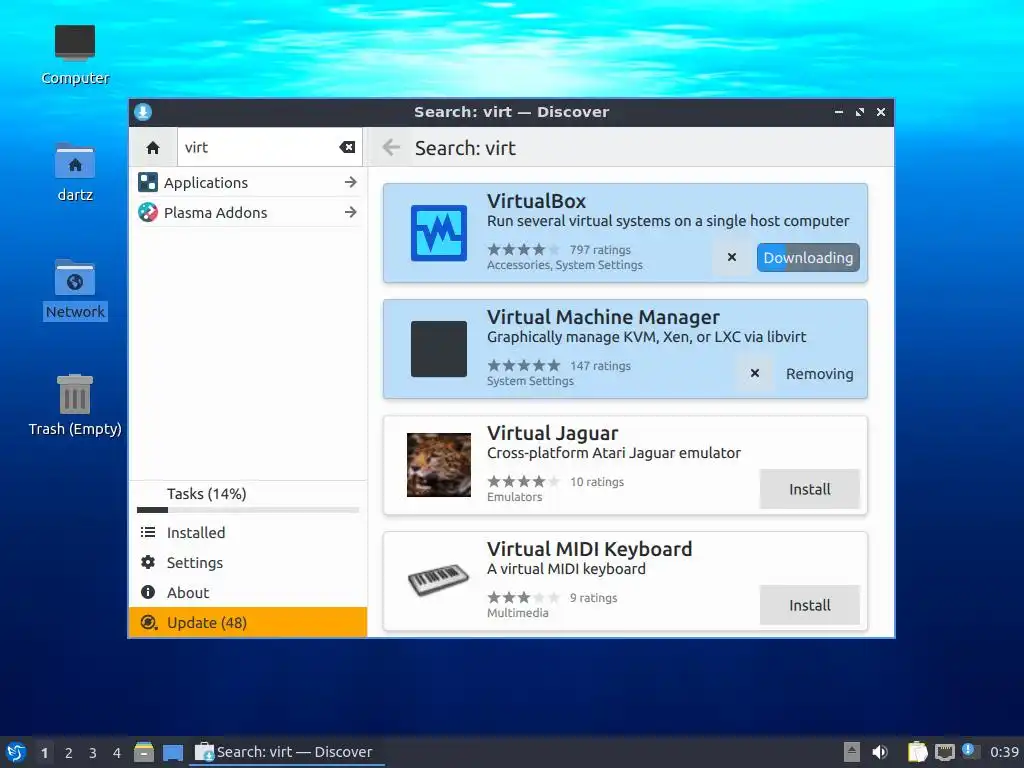Screen dimensions: 1024x768
Task: Open the Virtual MIDI Keyboard title
Action: (590, 549)
